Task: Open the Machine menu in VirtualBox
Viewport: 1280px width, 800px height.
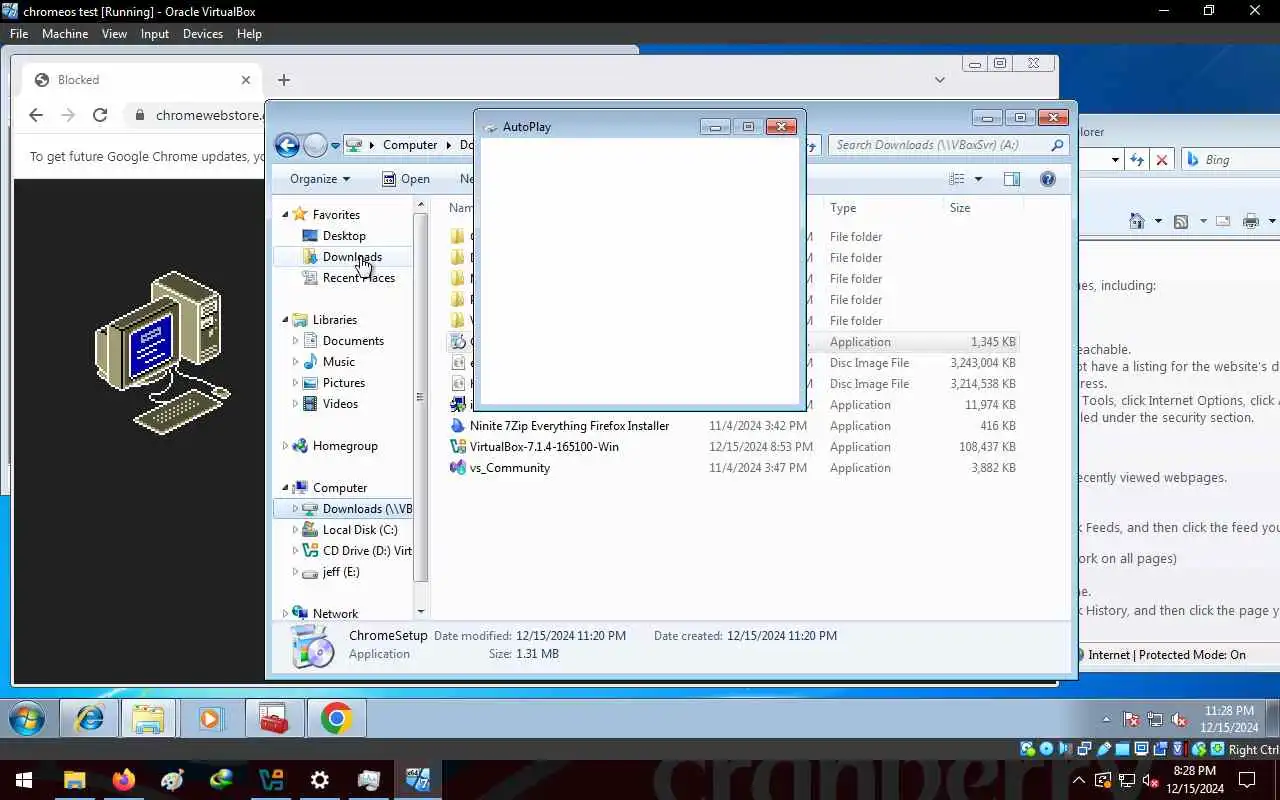Action: [65, 34]
